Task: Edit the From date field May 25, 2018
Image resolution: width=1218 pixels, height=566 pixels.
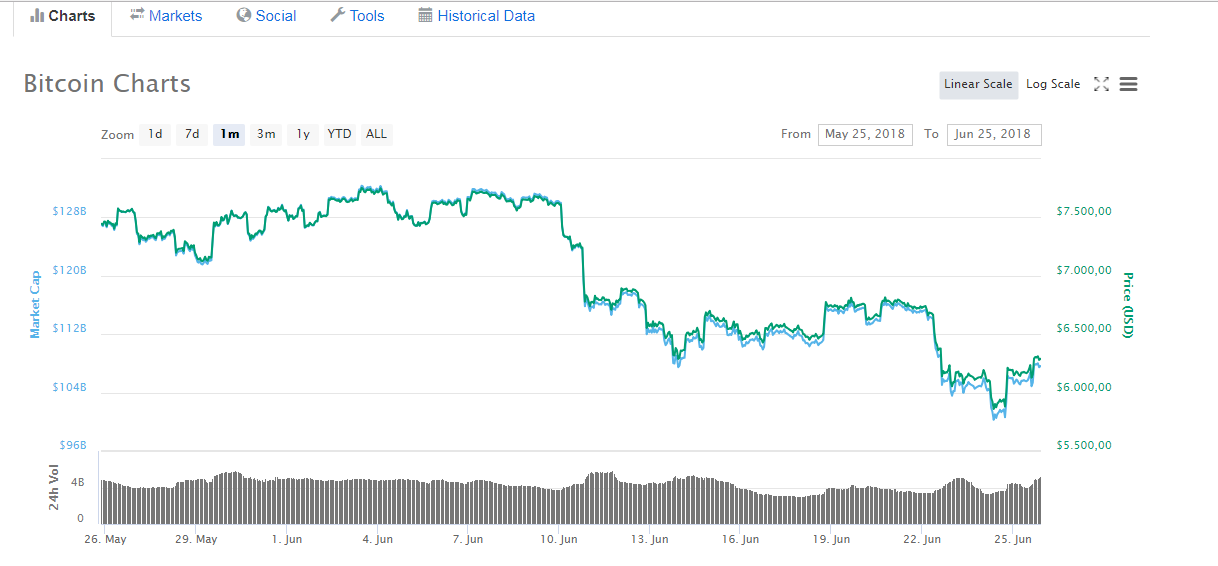Action: pyautogui.click(x=865, y=134)
